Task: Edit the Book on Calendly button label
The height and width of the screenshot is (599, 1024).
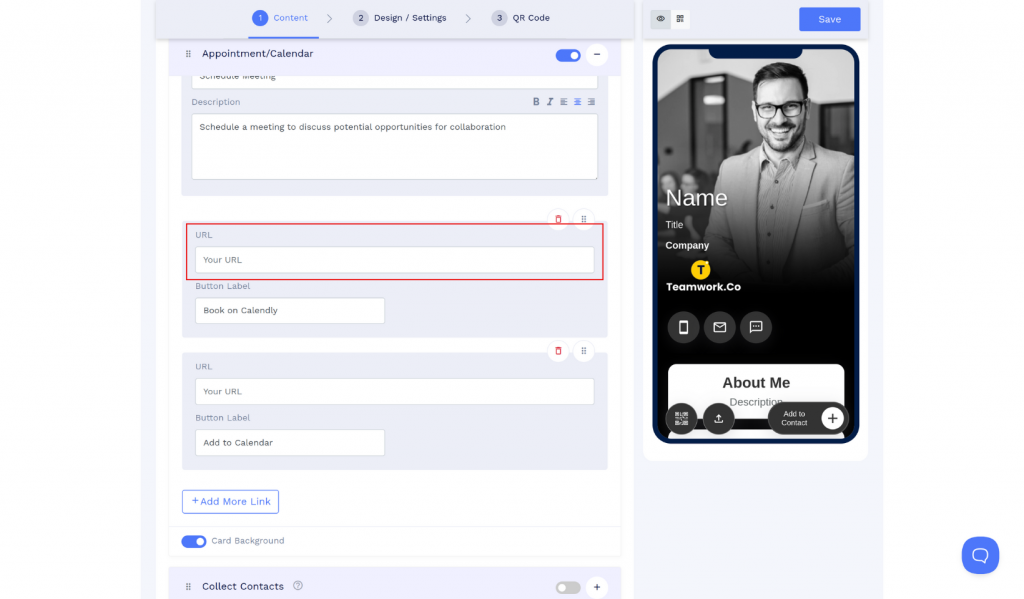Action: (290, 311)
